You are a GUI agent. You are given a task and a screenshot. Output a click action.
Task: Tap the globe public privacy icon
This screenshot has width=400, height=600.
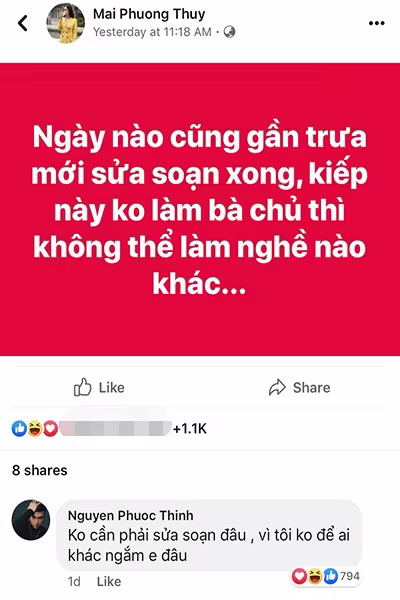point(229,32)
